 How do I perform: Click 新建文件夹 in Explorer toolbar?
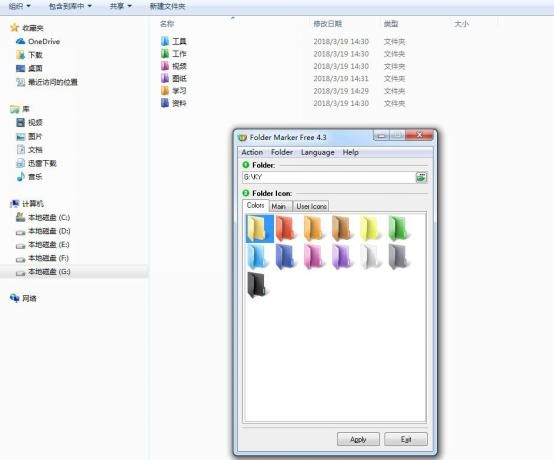167,6
